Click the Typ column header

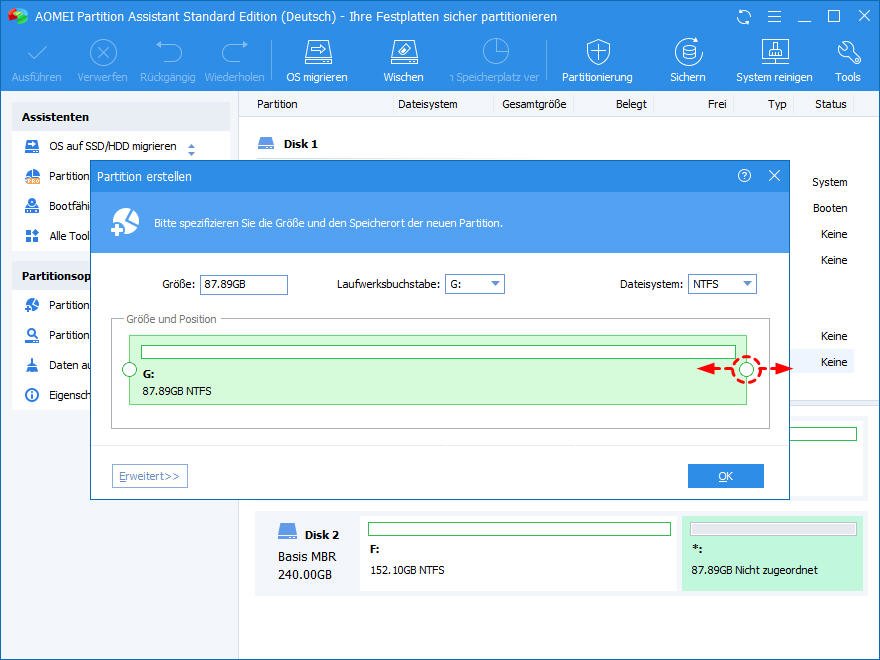(x=777, y=104)
